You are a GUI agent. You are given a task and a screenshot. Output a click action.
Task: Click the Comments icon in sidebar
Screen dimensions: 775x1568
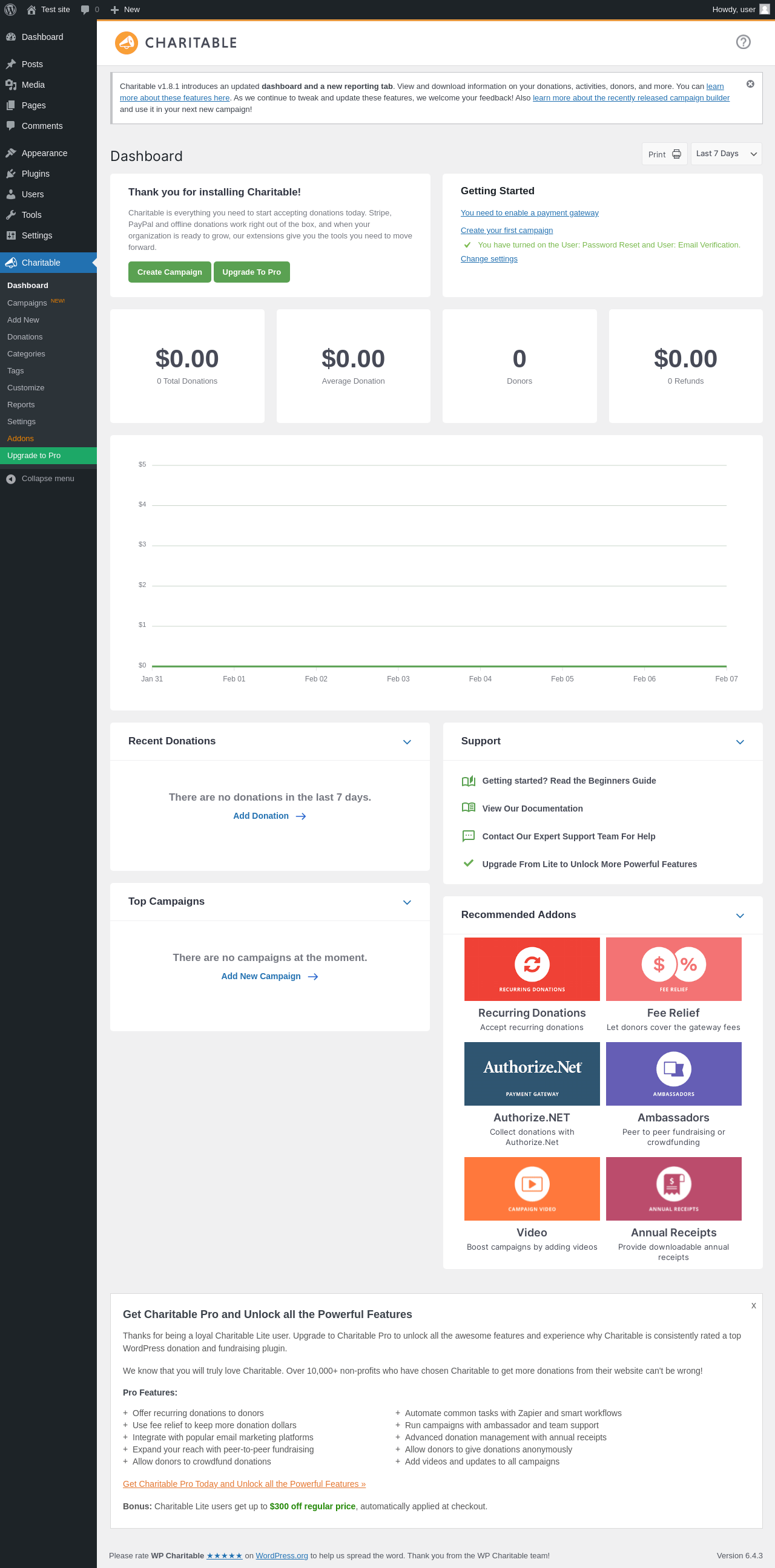[x=11, y=126]
